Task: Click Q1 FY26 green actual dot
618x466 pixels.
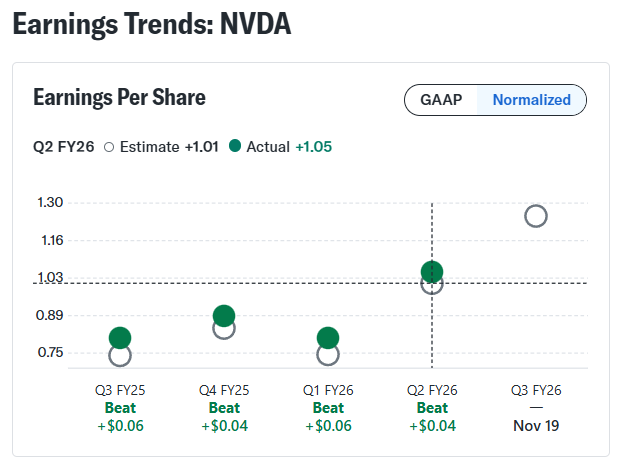Action: (x=328, y=338)
